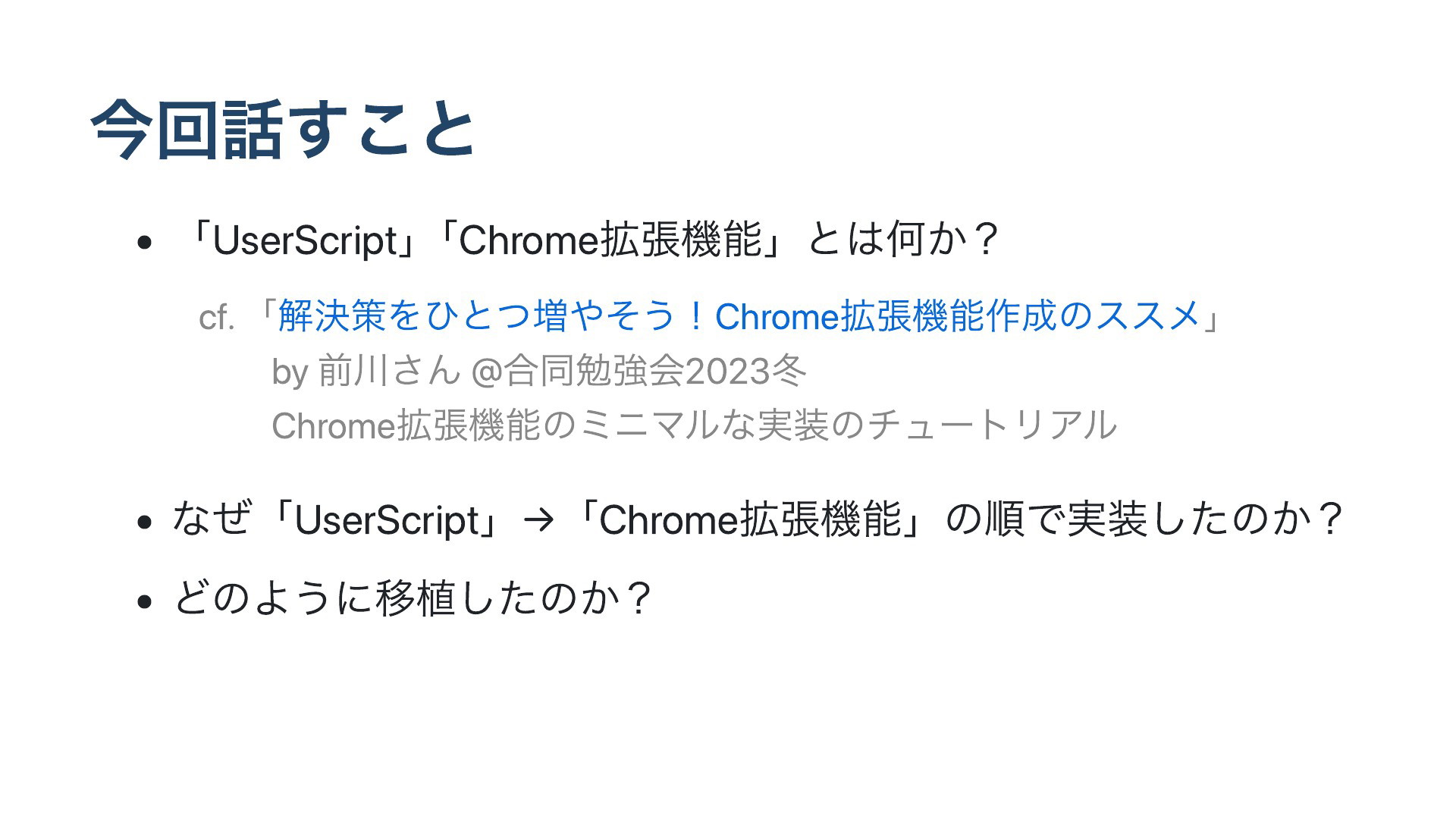
Task: Click the → arrow between UserScript and Chrome拡張機能
Action: 538,522
